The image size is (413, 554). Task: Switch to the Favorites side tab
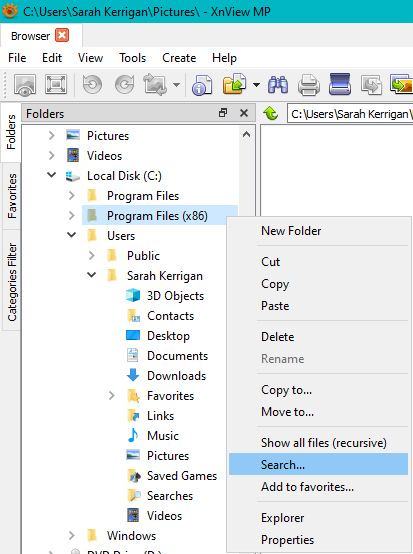[11, 196]
